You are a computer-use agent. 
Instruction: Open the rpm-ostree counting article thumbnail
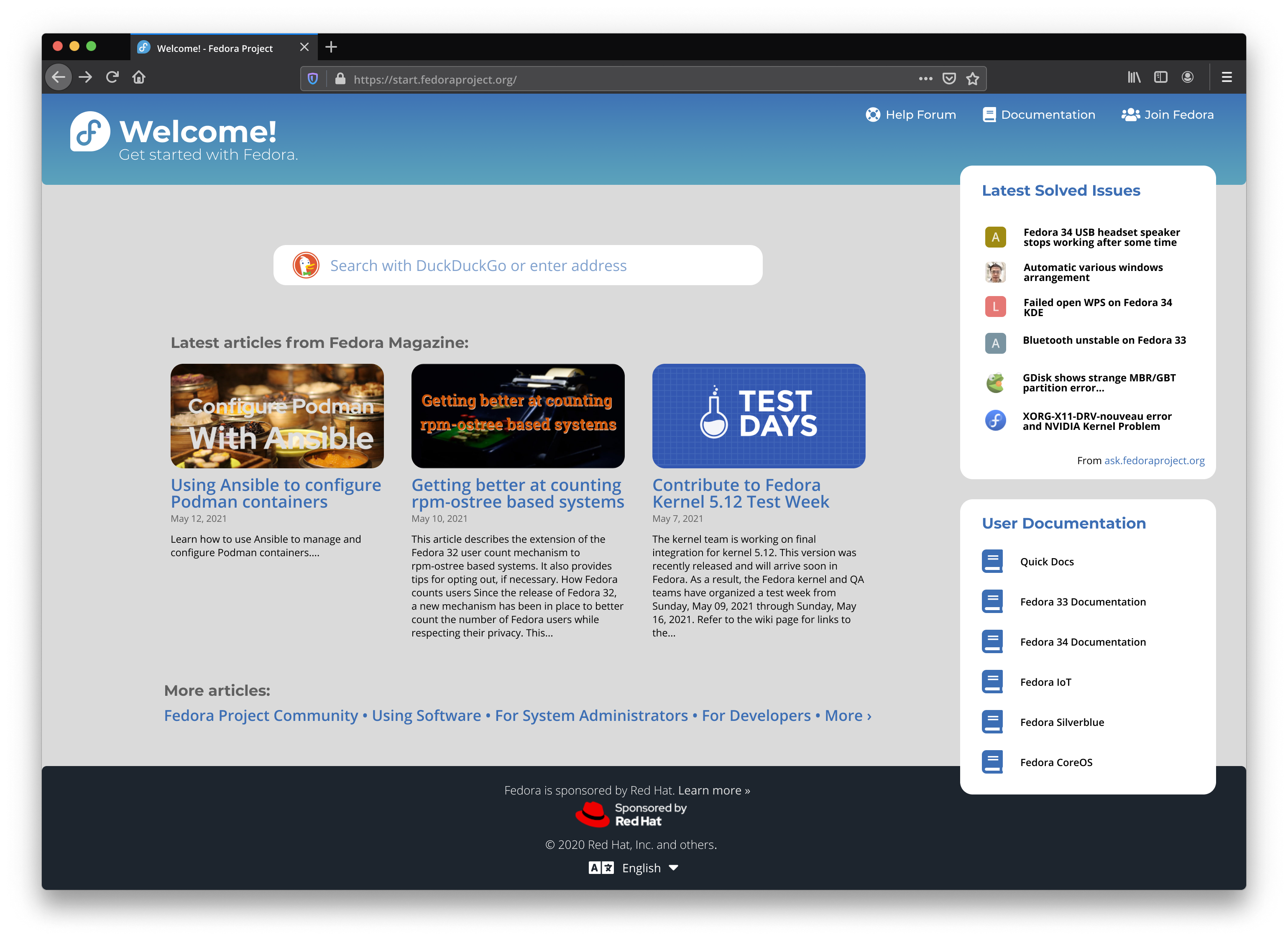(x=518, y=416)
